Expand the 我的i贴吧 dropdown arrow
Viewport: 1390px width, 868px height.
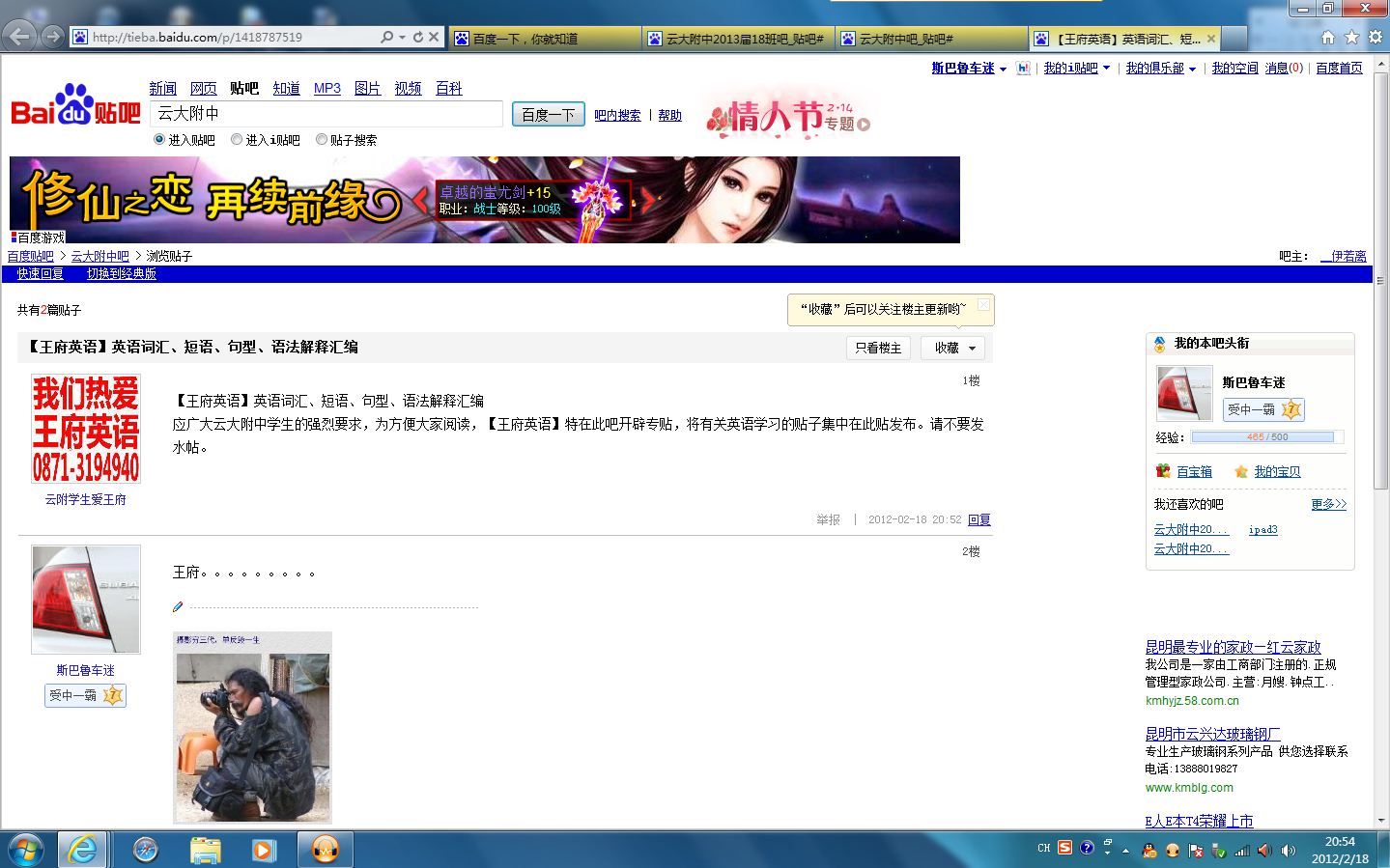point(1106,69)
